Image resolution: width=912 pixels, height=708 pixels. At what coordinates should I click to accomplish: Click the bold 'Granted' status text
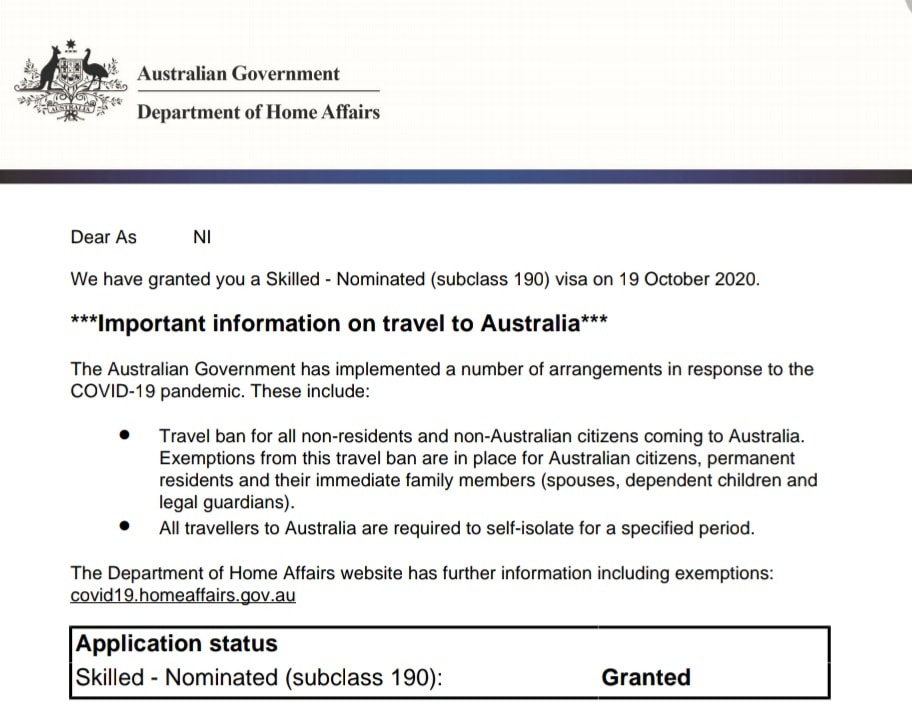tap(646, 677)
